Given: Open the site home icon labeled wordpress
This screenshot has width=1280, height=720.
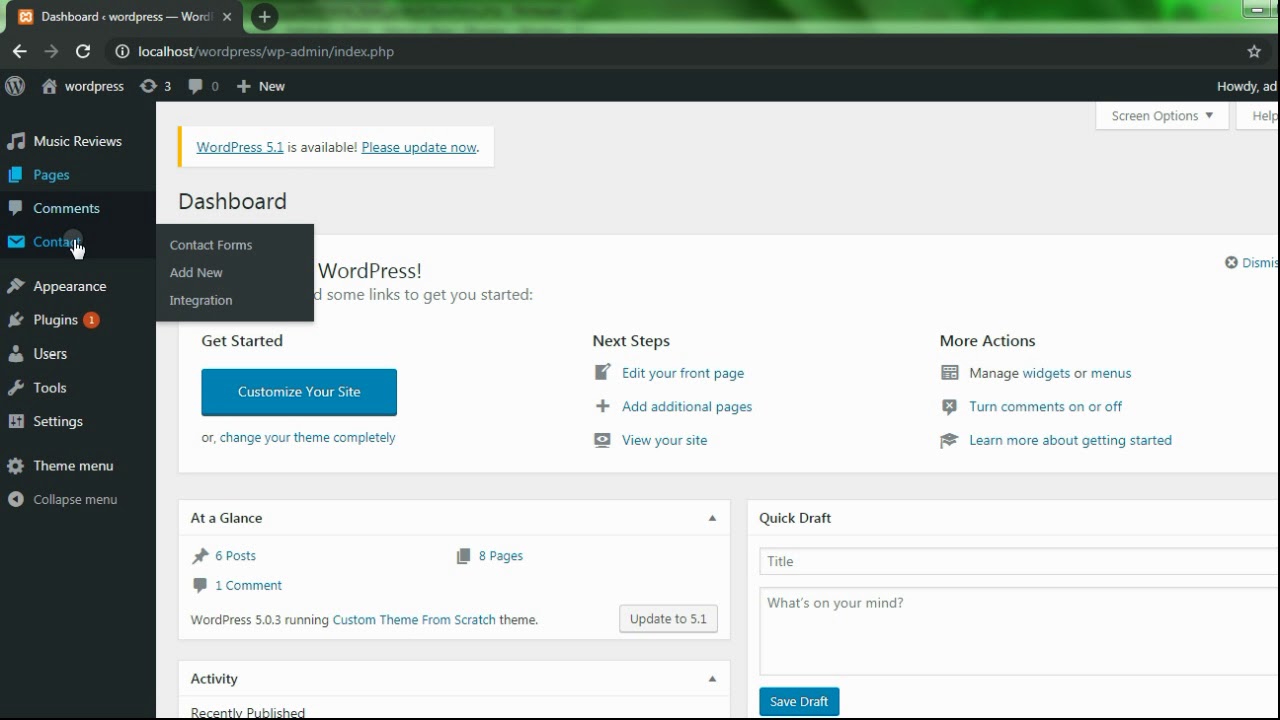Looking at the screenshot, I should (x=49, y=86).
